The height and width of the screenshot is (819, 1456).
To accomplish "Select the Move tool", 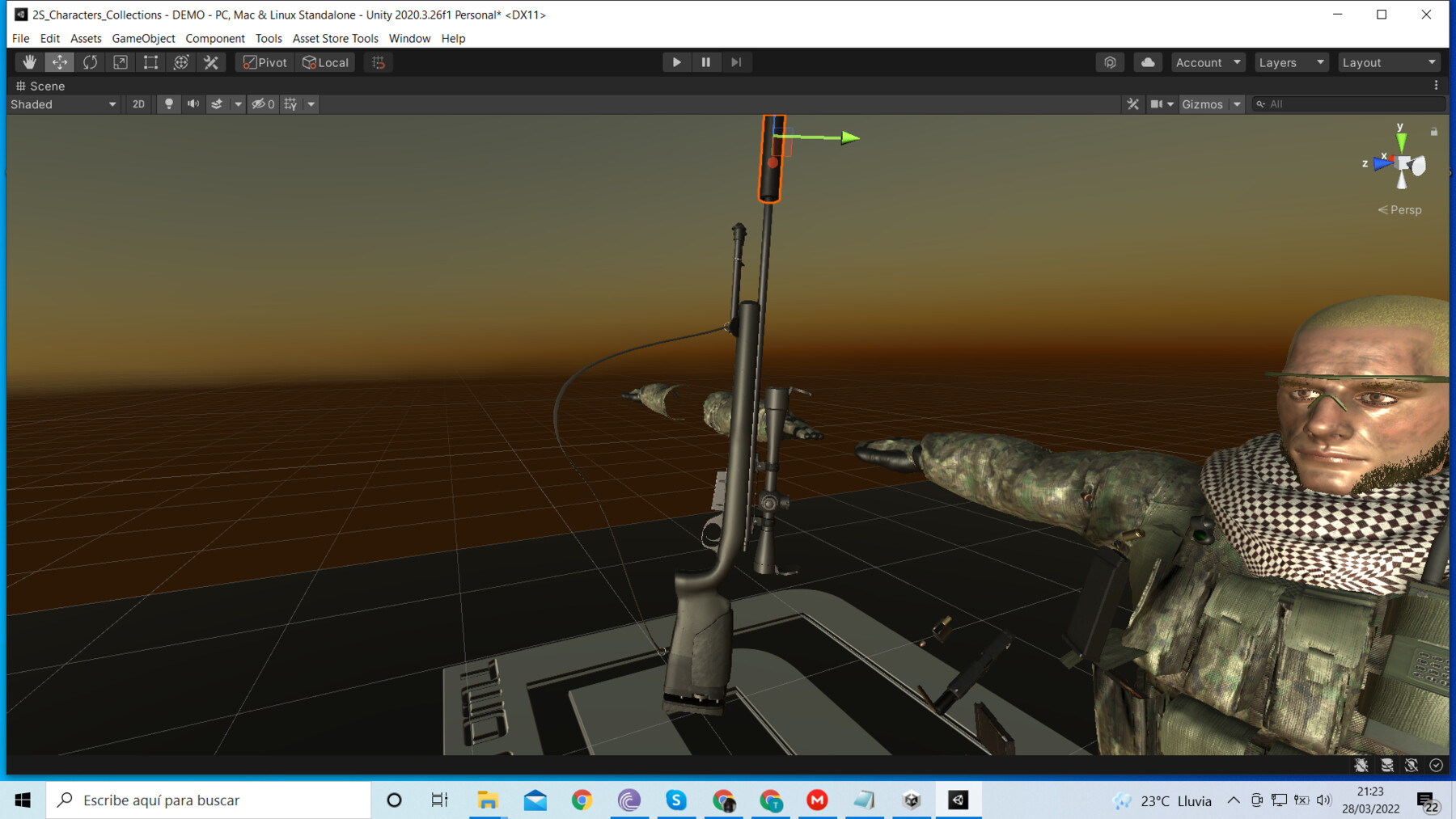I will click(x=60, y=62).
